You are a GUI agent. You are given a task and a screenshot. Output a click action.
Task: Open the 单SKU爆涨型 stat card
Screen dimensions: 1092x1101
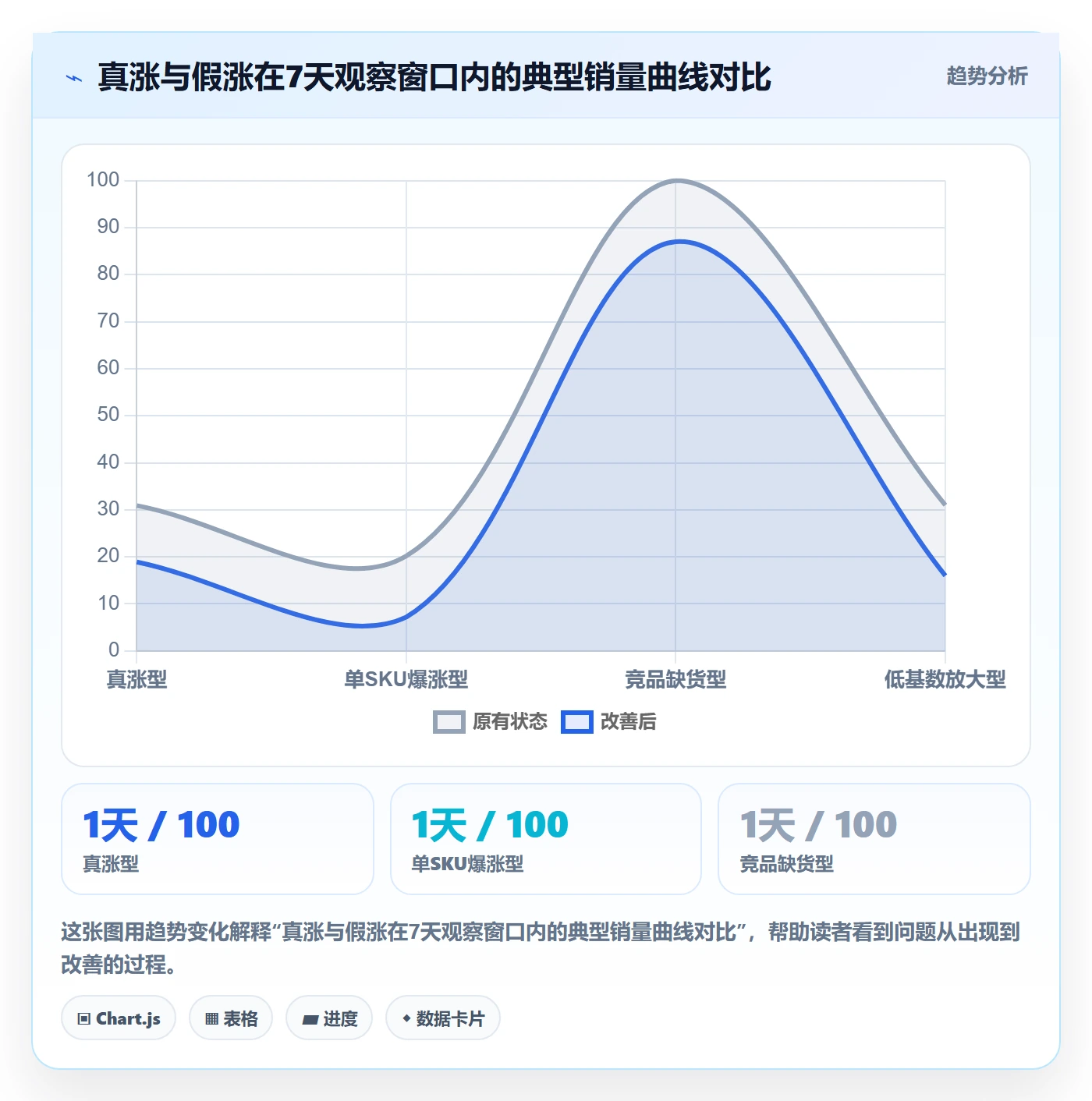click(546, 839)
